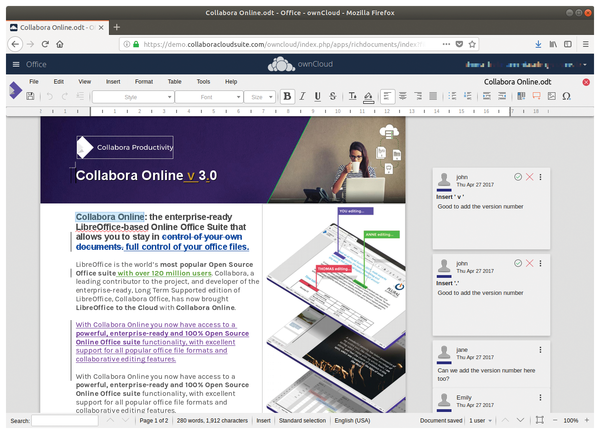
Task: Decrease paragraph indent
Action: coord(502,96)
